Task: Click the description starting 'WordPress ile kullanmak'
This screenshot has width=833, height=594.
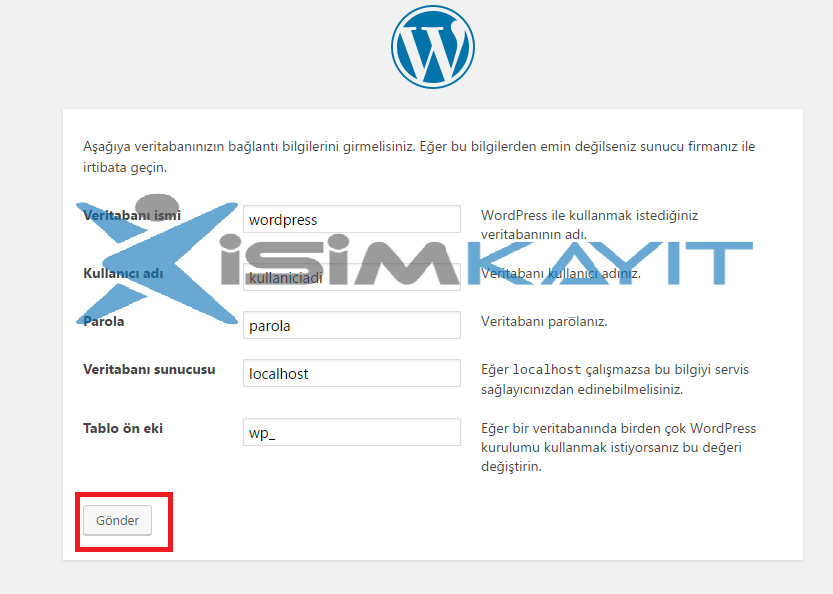Action: (x=589, y=225)
